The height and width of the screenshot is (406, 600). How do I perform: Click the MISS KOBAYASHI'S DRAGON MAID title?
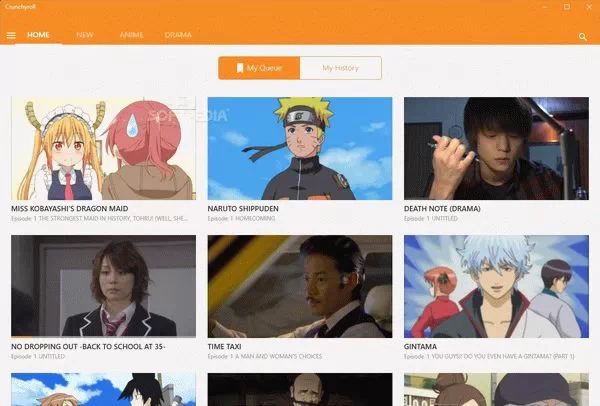(70, 209)
